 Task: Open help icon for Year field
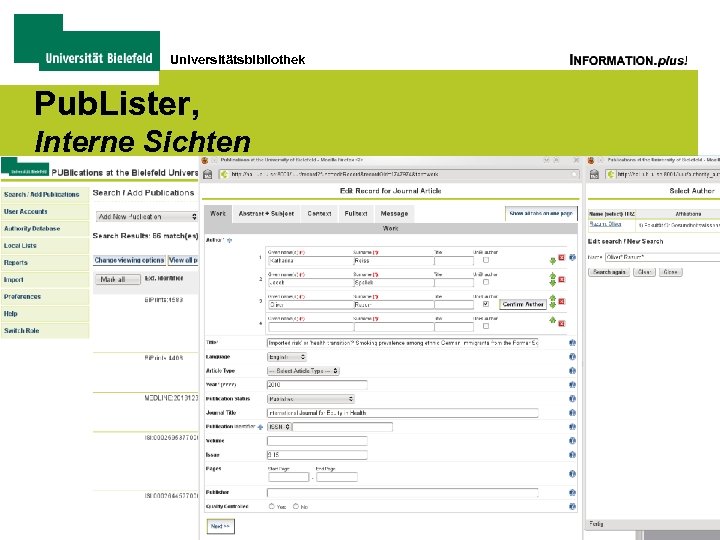[x=572, y=385]
